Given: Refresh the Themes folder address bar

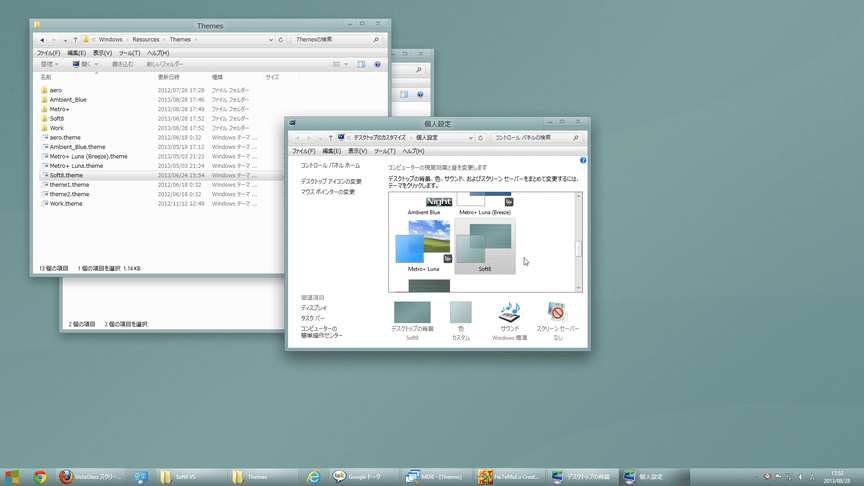Looking at the screenshot, I should click(280, 40).
